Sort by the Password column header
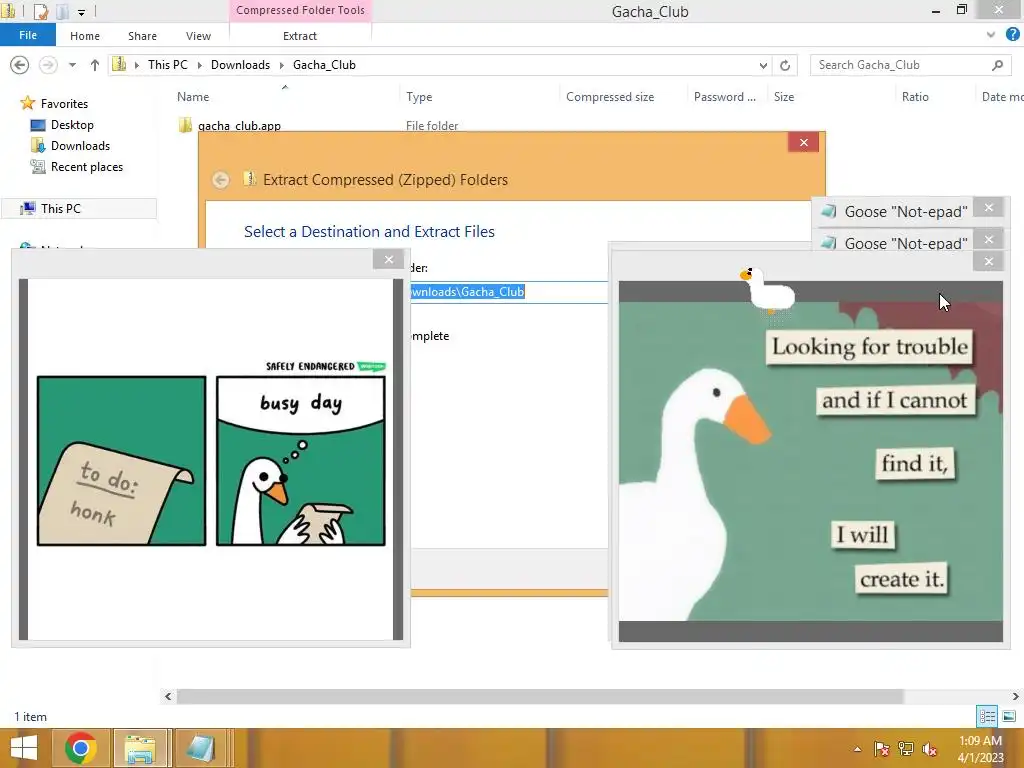This screenshot has height=768, width=1024. [x=724, y=97]
